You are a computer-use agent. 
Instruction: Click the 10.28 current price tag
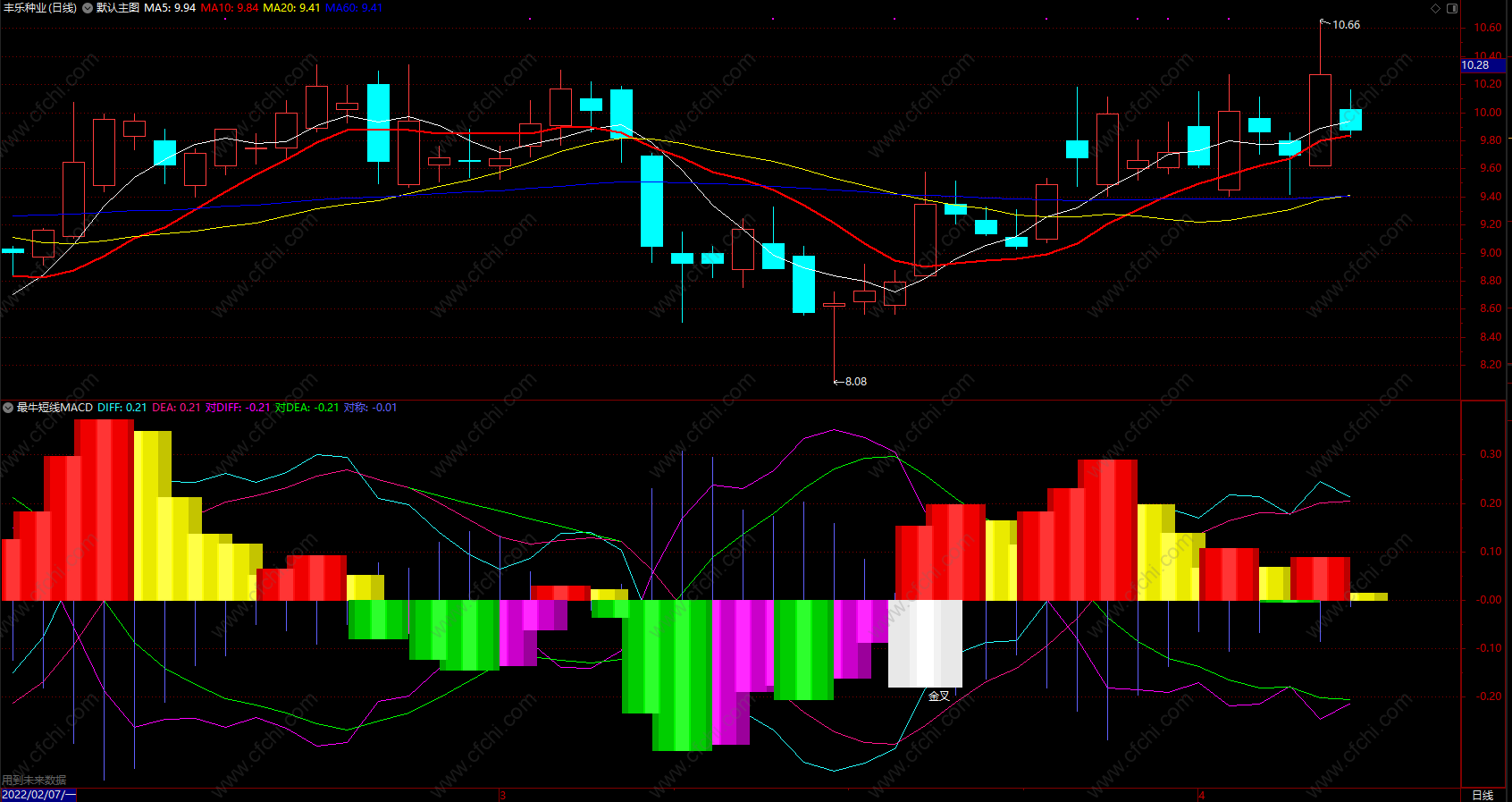(1483, 65)
